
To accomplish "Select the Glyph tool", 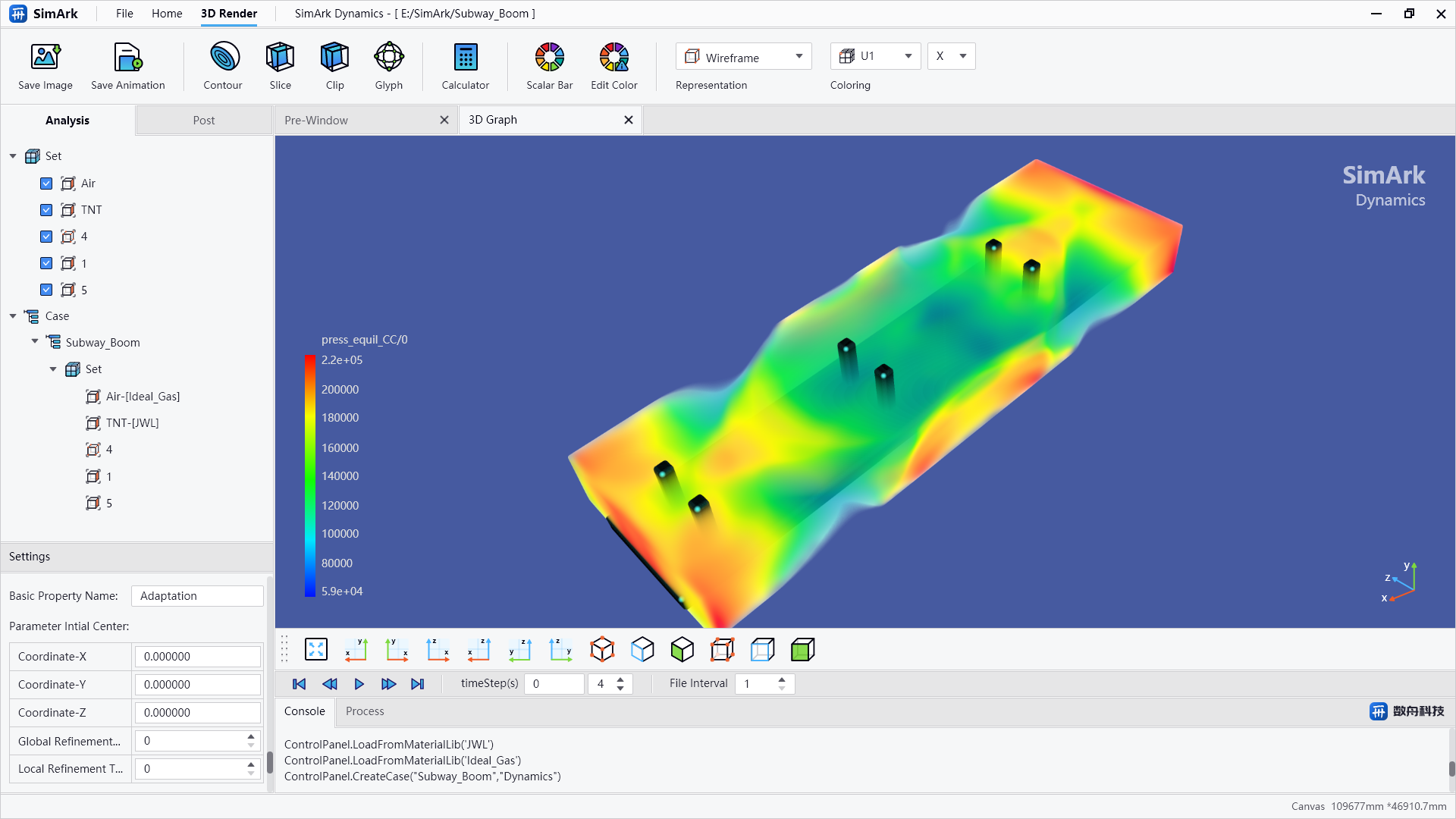I will click(389, 58).
